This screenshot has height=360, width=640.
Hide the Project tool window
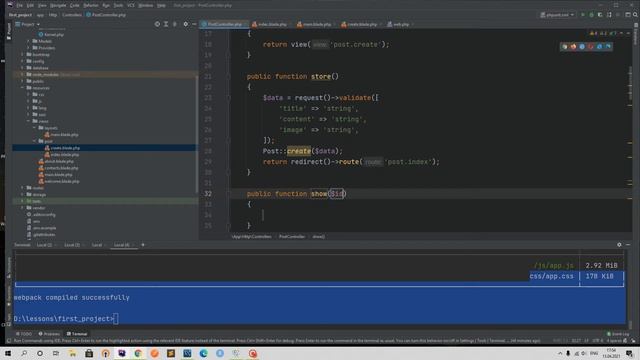point(194,24)
